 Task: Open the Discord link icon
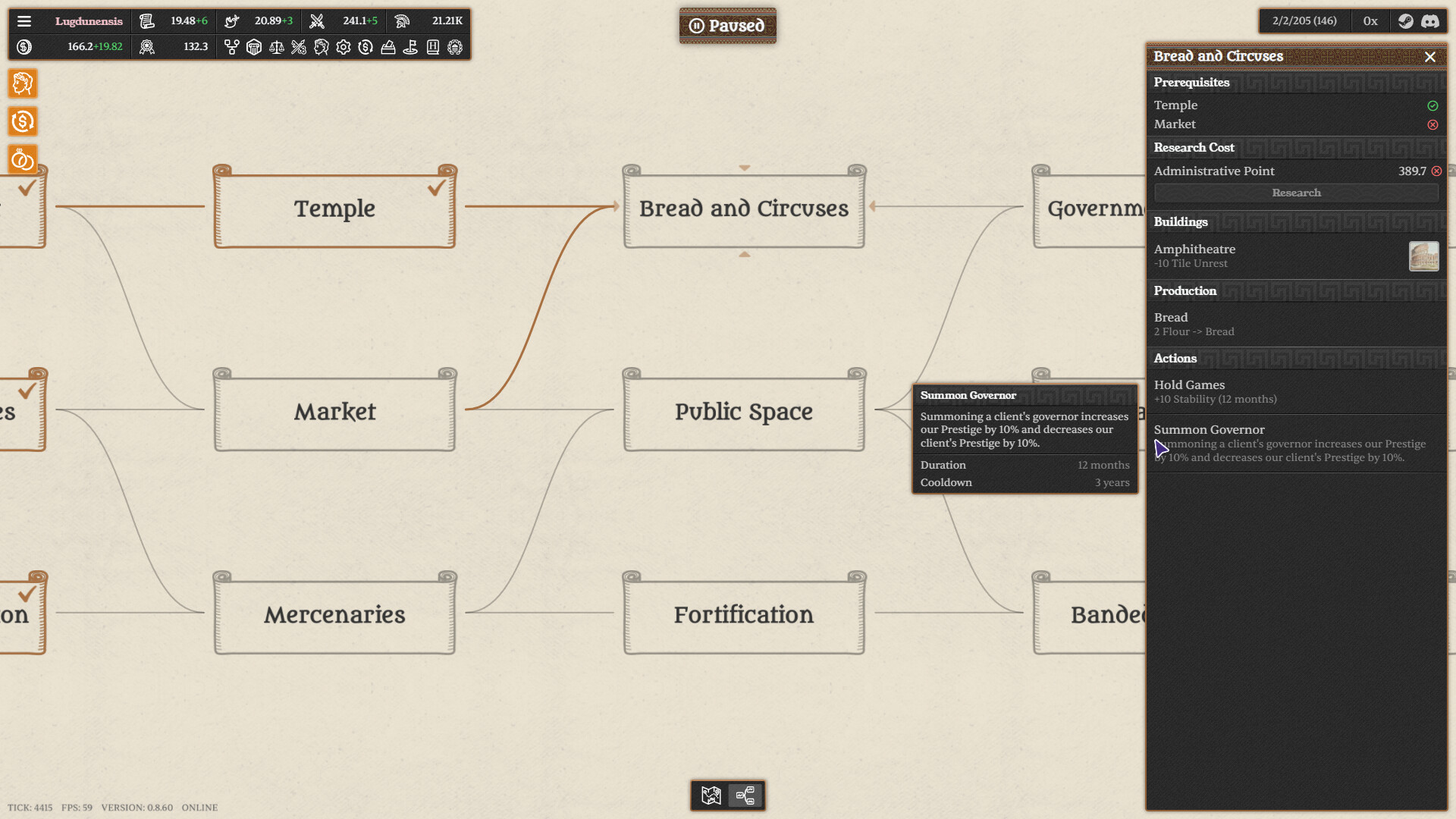click(1430, 21)
